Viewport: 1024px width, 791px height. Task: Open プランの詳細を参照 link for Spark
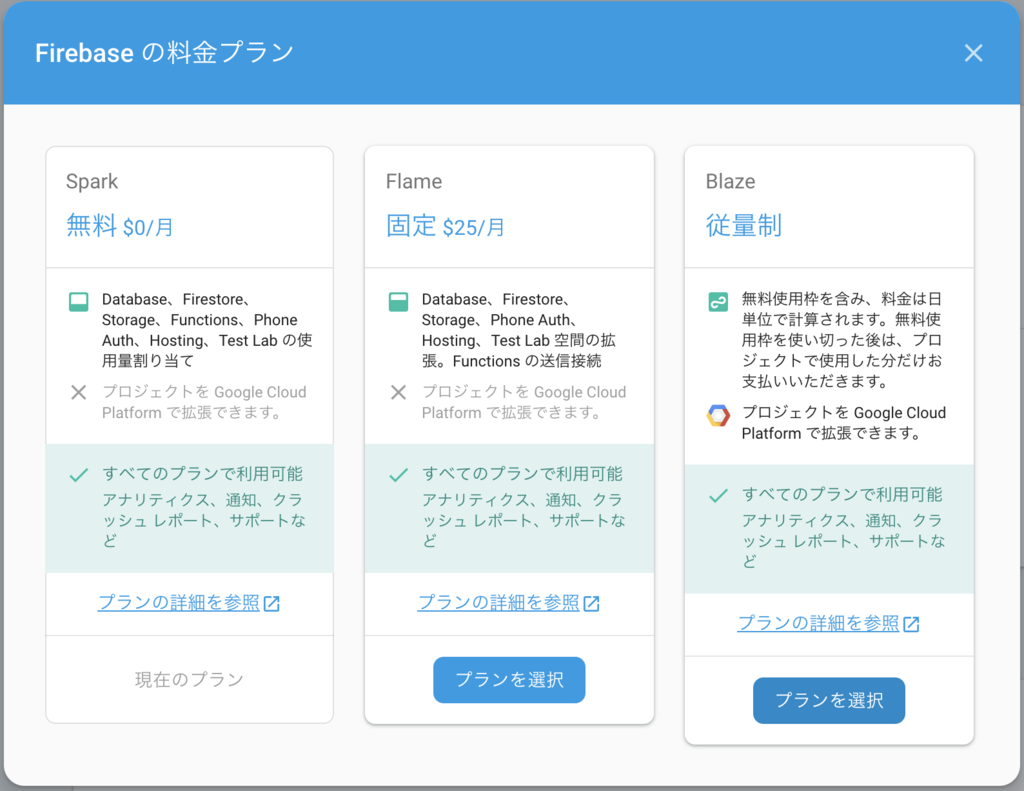click(179, 602)
